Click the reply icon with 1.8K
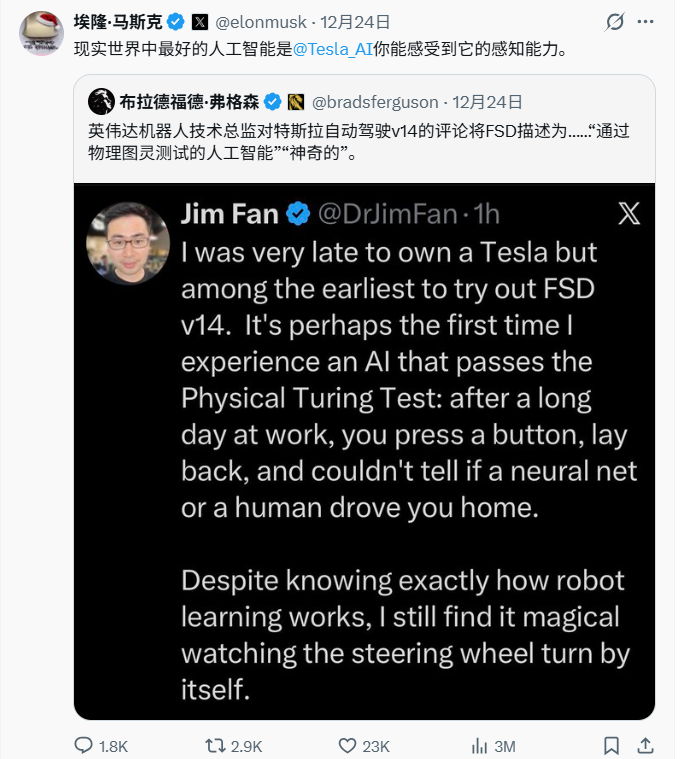The image size is (693, 759). pyautogui.click(x=85, y=745)
